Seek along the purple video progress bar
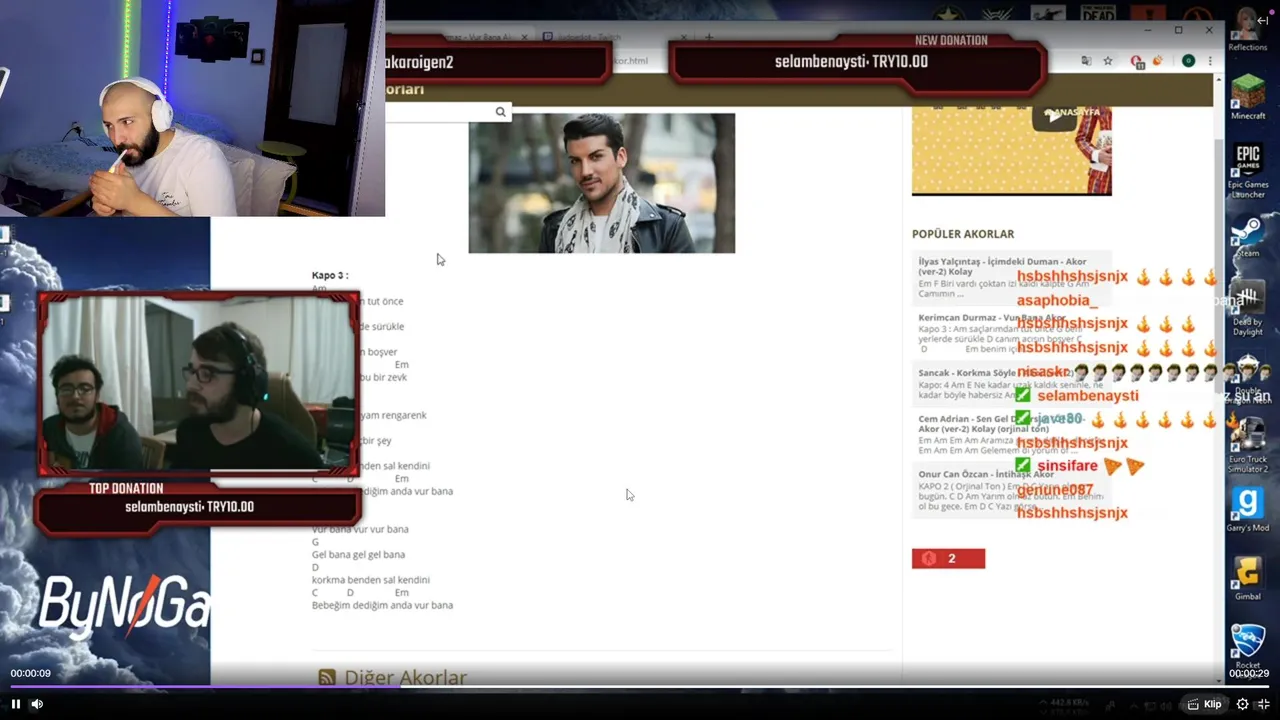Viewport: 1280px width, 720px height. 640,687
